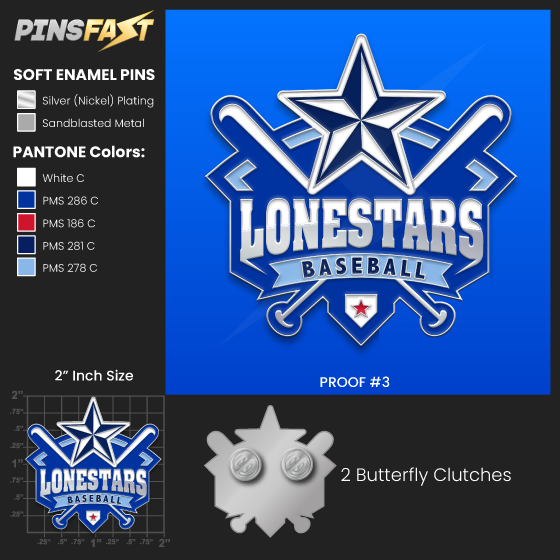Click the left butterfly clutch on pin back
This screenshot has width=560, height=560.
click(x=245, y=464)
